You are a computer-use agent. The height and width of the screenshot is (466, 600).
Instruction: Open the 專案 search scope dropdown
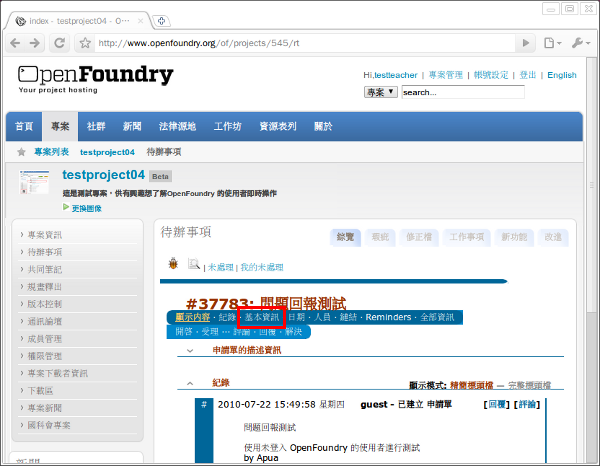pyautogui.click(x=380, y=92)
